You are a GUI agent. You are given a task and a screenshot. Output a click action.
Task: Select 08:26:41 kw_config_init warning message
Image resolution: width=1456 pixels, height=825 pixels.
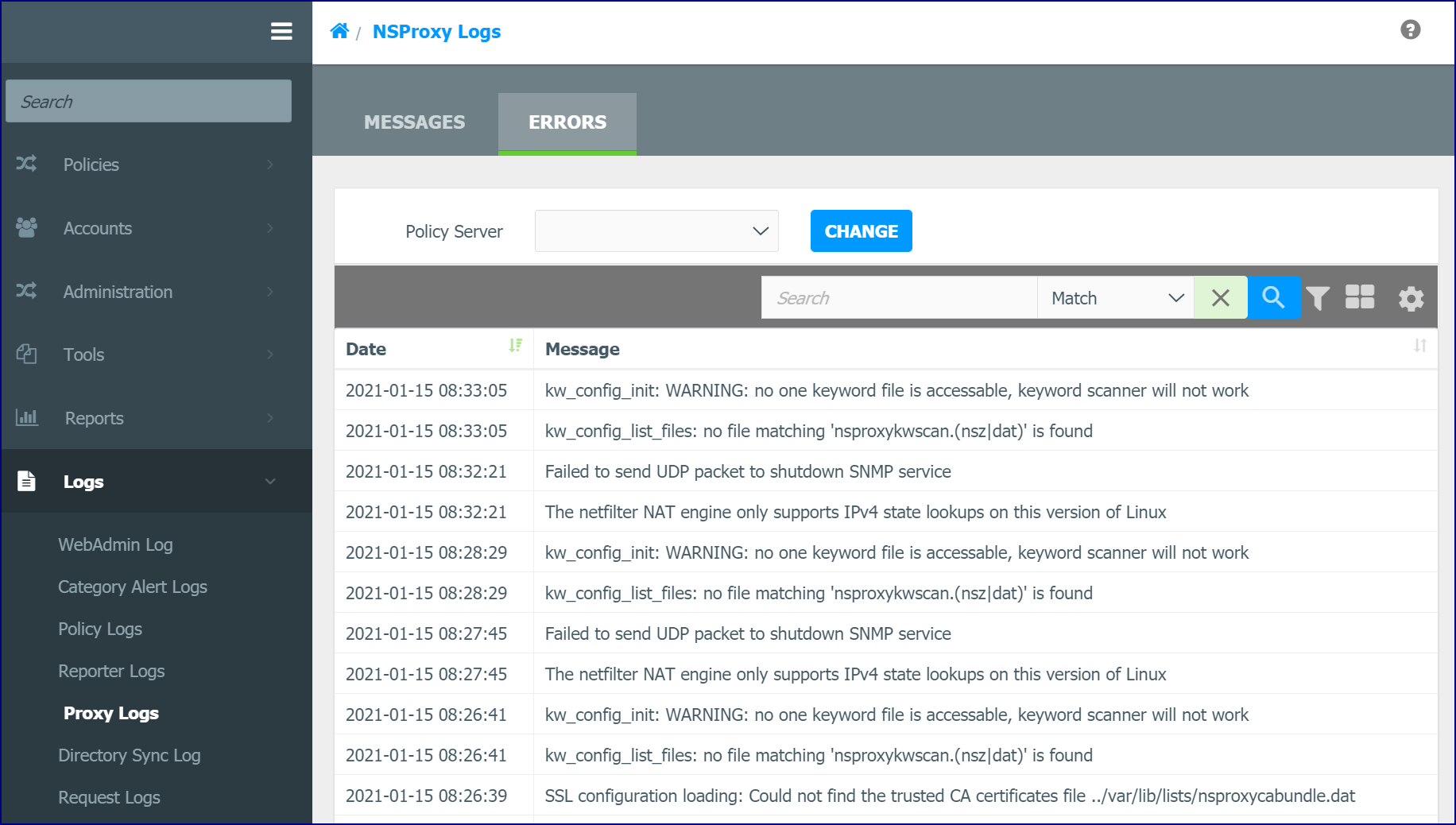[x=896, y=715]
